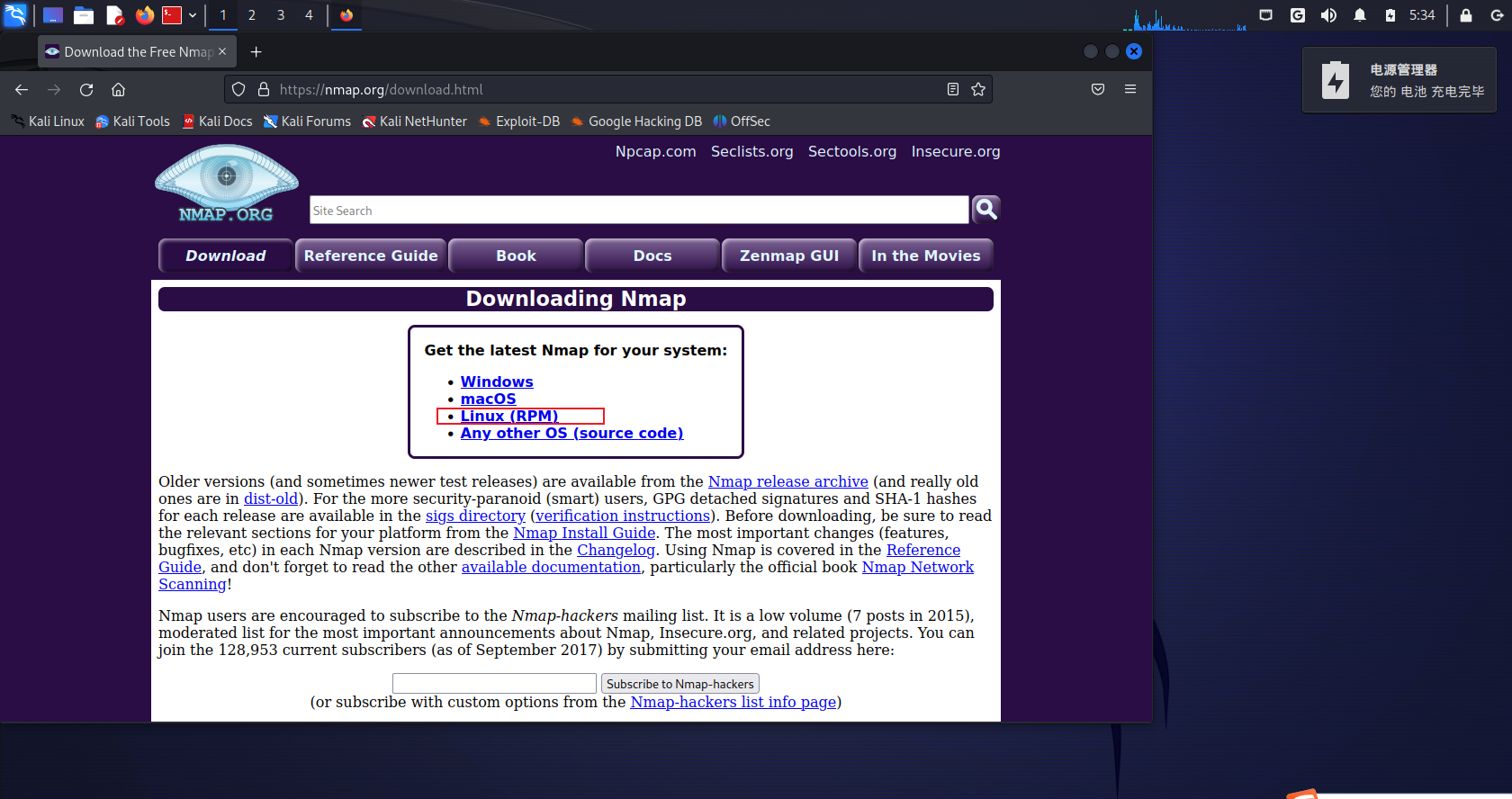Viewport: 1512px width, 799px height.
Task: Click the G tray icon
Action: [1297, 15]
